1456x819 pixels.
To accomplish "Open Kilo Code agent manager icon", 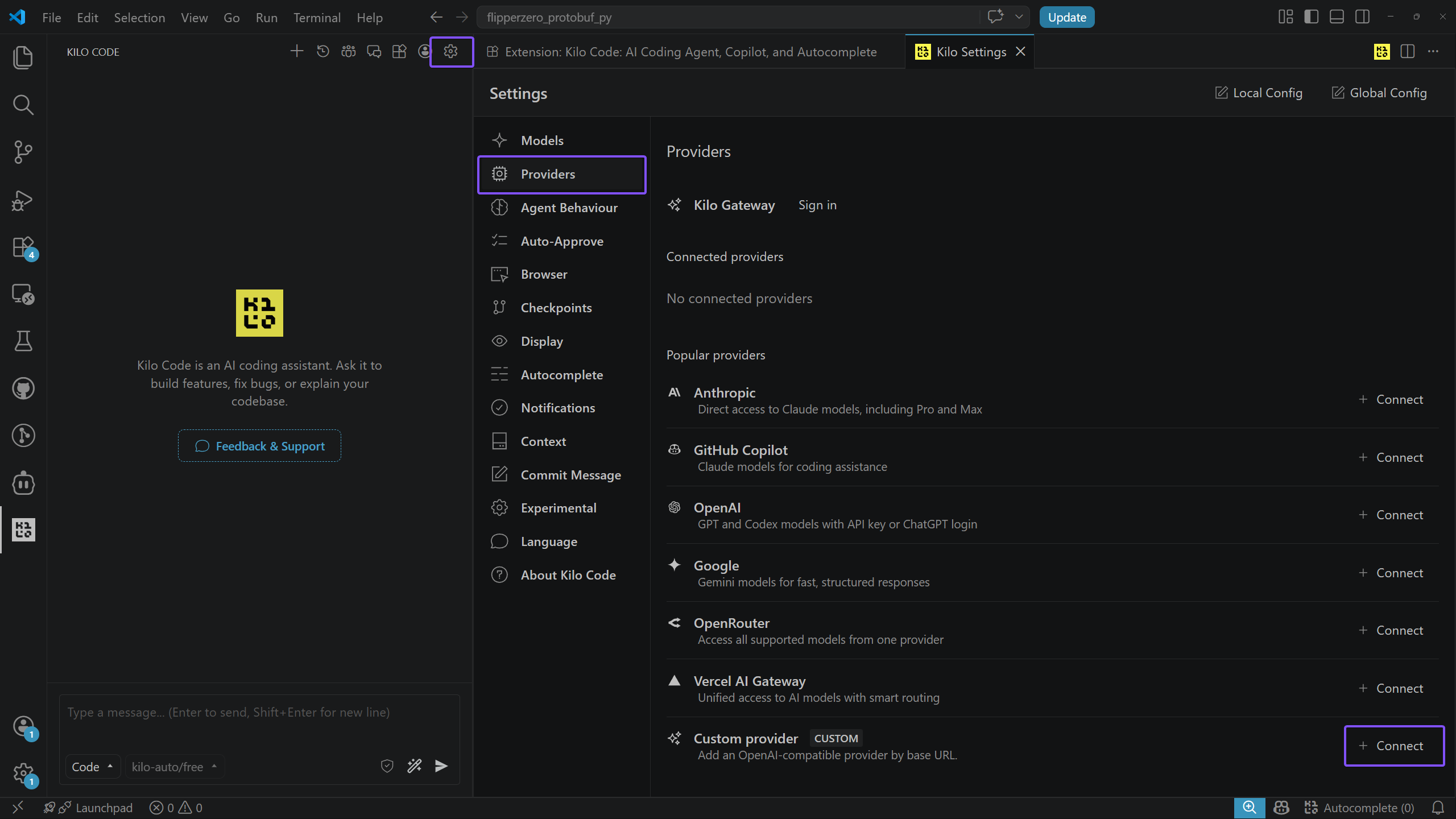I will click(349, 51).
